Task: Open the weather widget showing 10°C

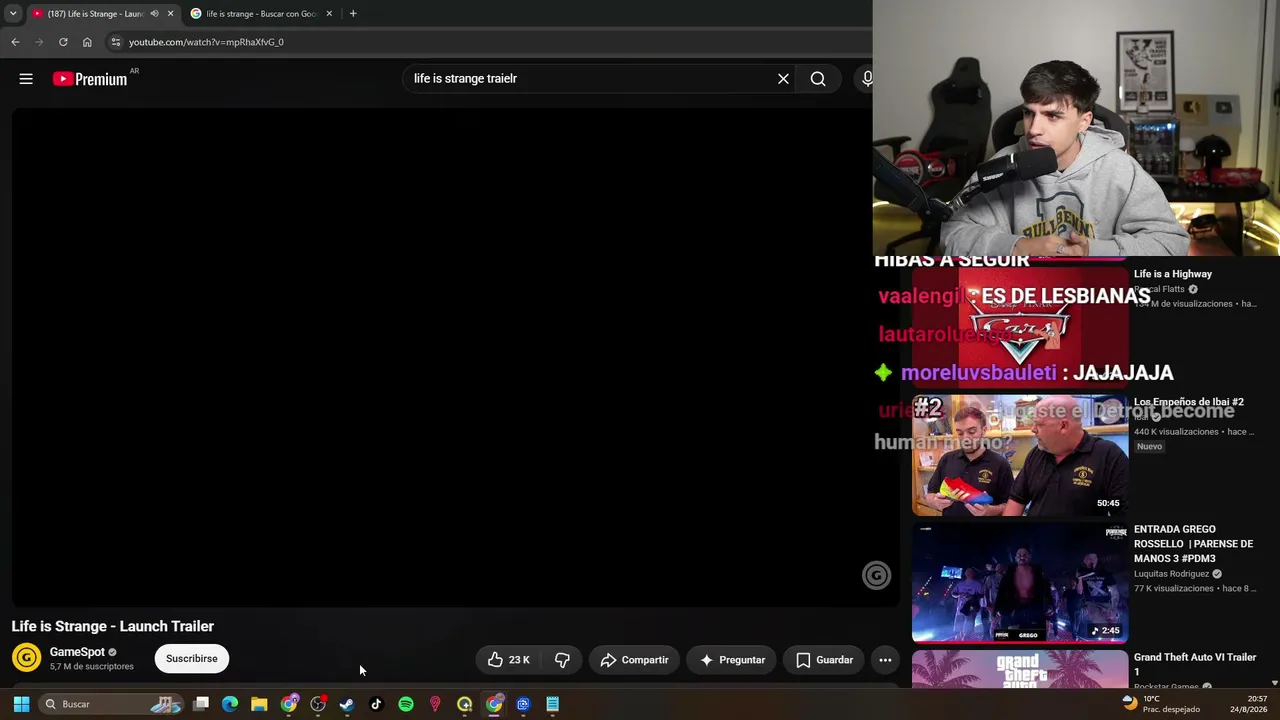Action: tap(1161, 704)
